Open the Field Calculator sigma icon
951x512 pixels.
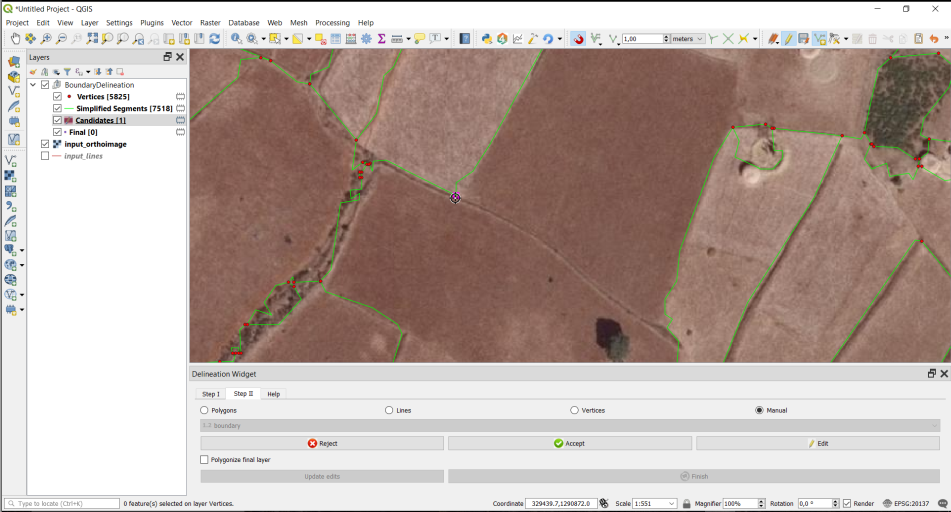pos(381,39)
